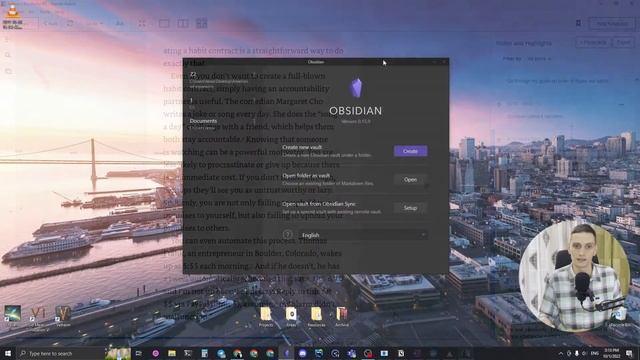Open the Windows notification center
Screen dimensions: 640x360
coord(629,353)
